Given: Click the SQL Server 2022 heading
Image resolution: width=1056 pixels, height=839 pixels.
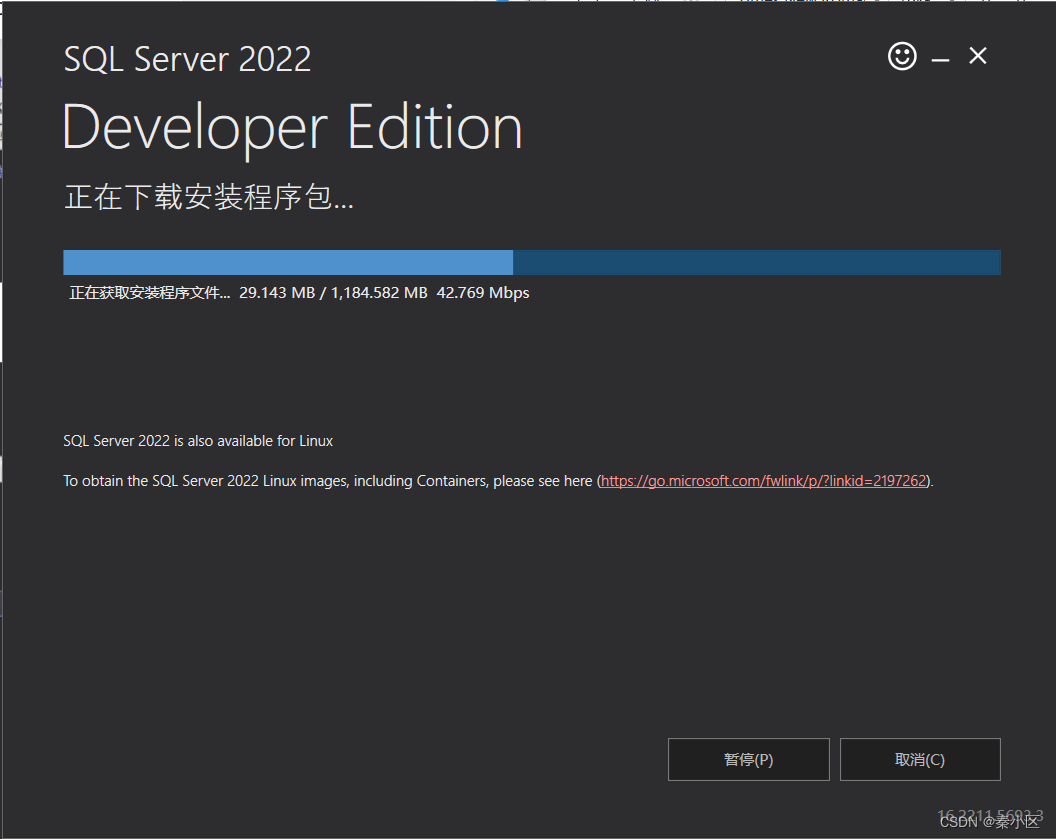Looking at the screenshot, I should click(187, 59).
